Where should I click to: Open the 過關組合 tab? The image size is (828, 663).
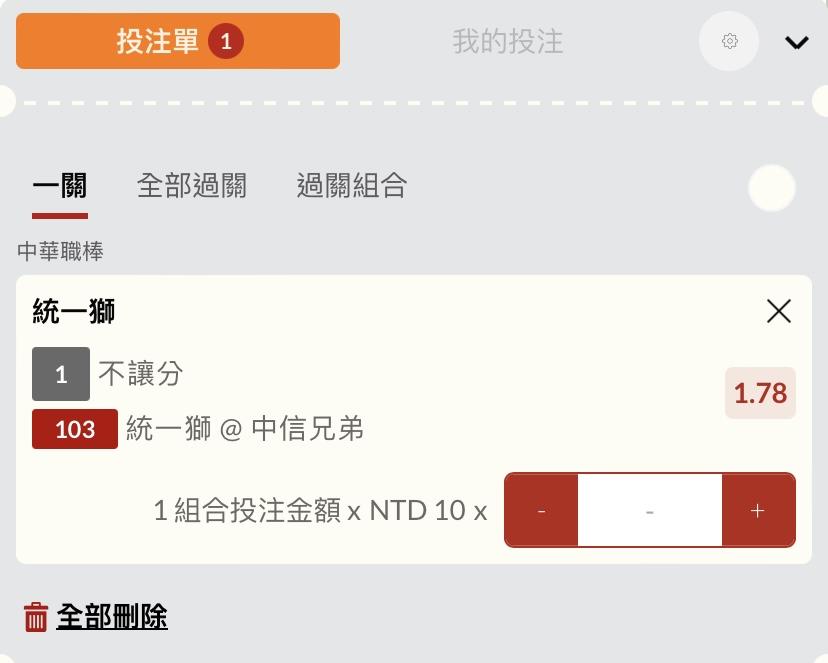352,186
